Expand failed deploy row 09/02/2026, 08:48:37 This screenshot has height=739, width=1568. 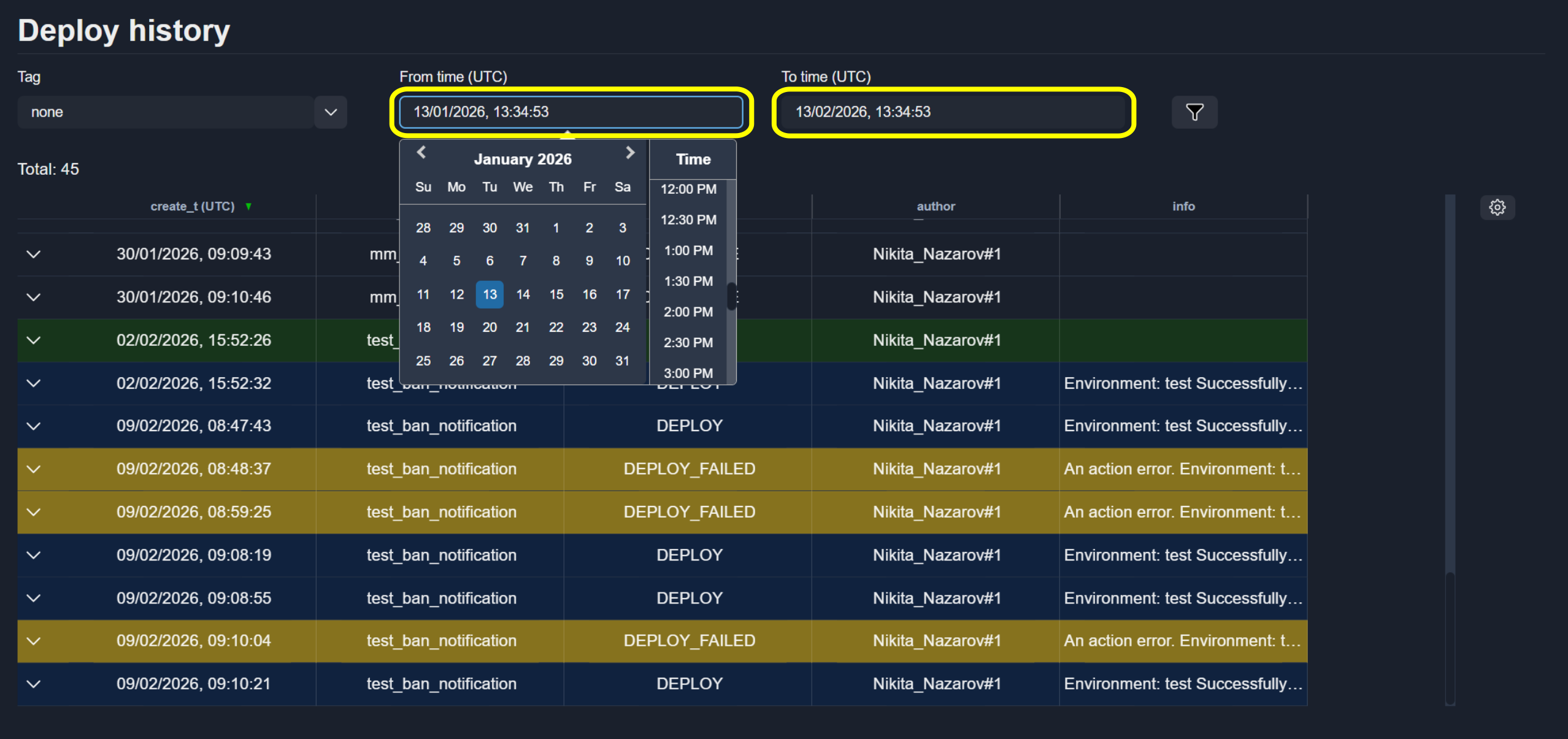pos(34,469)
